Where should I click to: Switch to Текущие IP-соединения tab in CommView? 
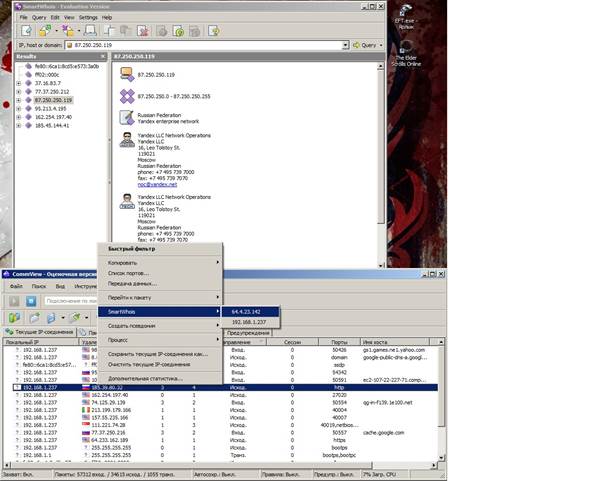pos(39,332)
